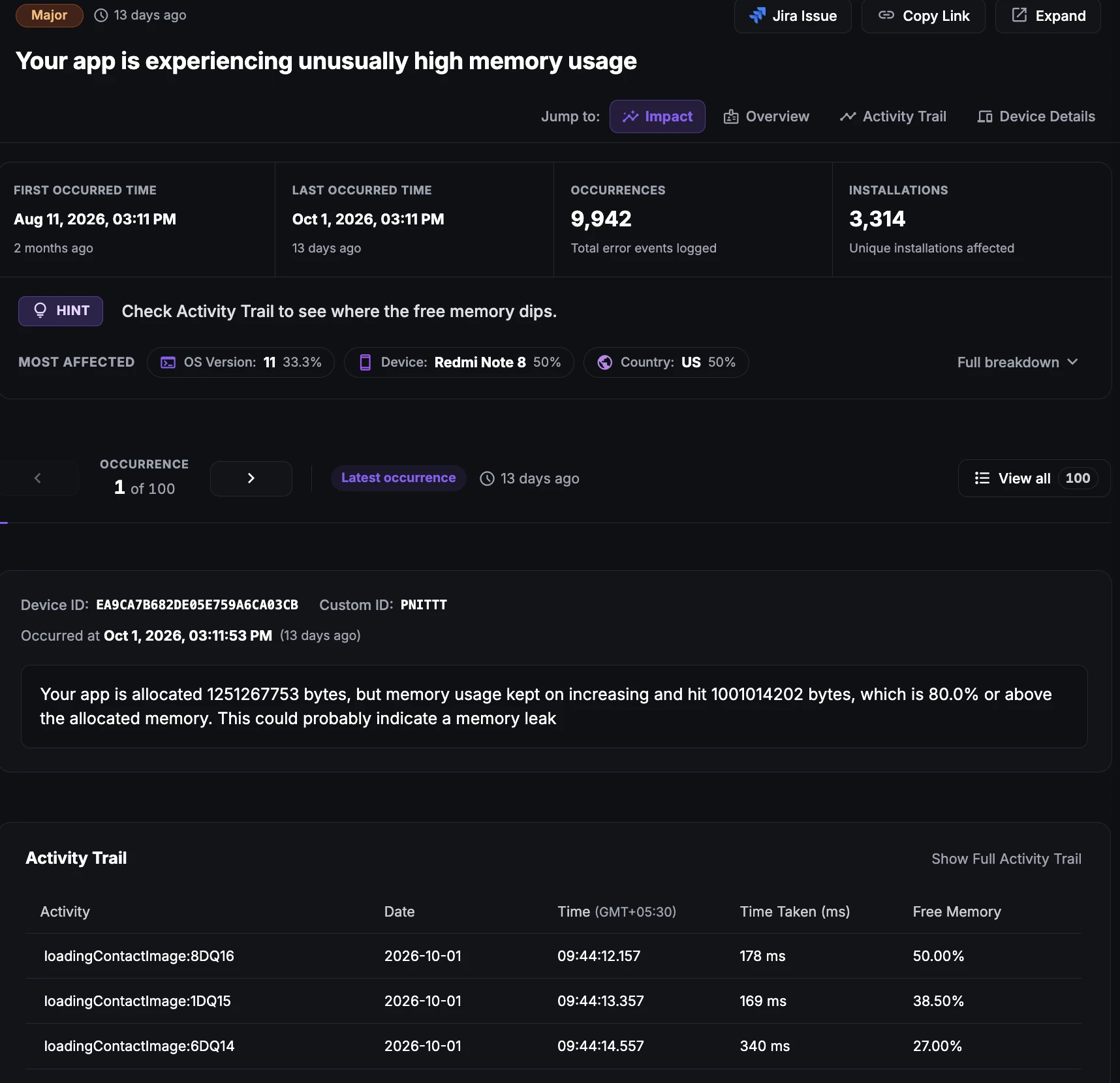
Task: Click the 3,314 installations count
Action: click(877, 219)
